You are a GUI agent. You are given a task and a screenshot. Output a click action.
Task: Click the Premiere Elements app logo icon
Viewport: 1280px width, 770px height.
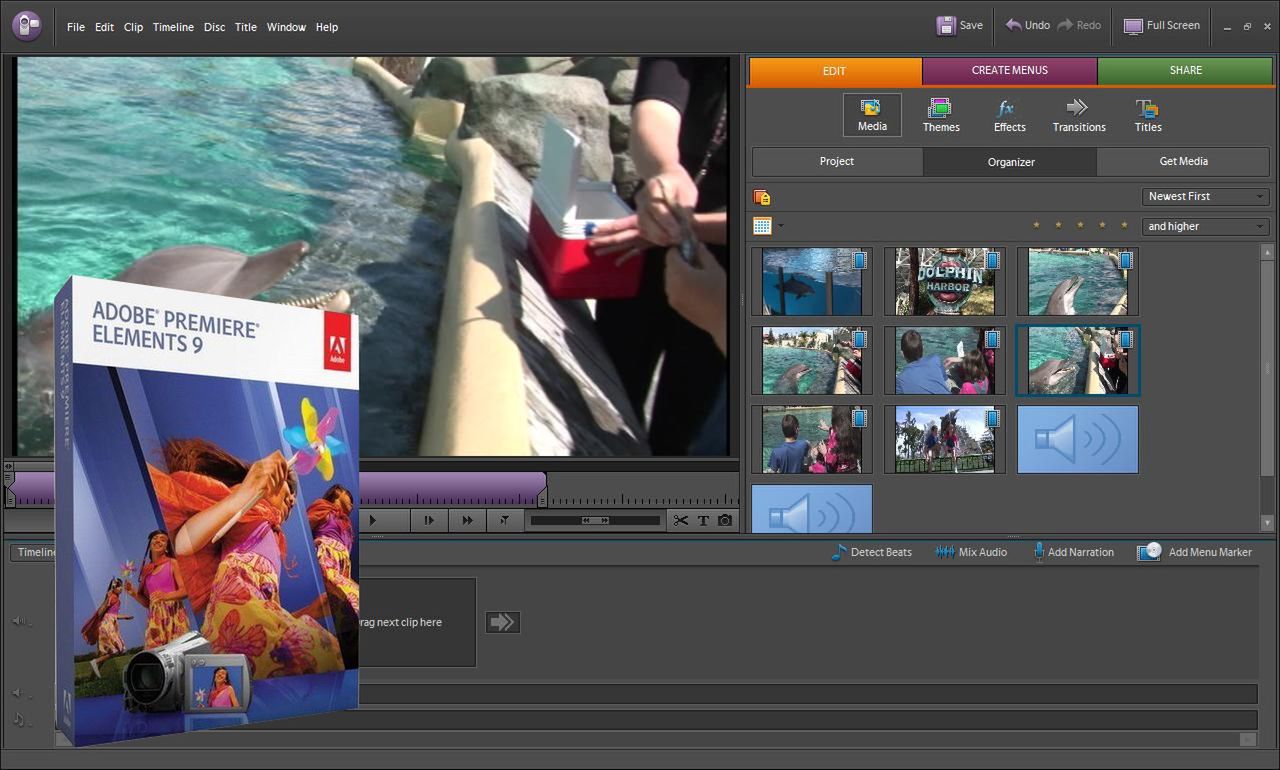tap(27, 25)
